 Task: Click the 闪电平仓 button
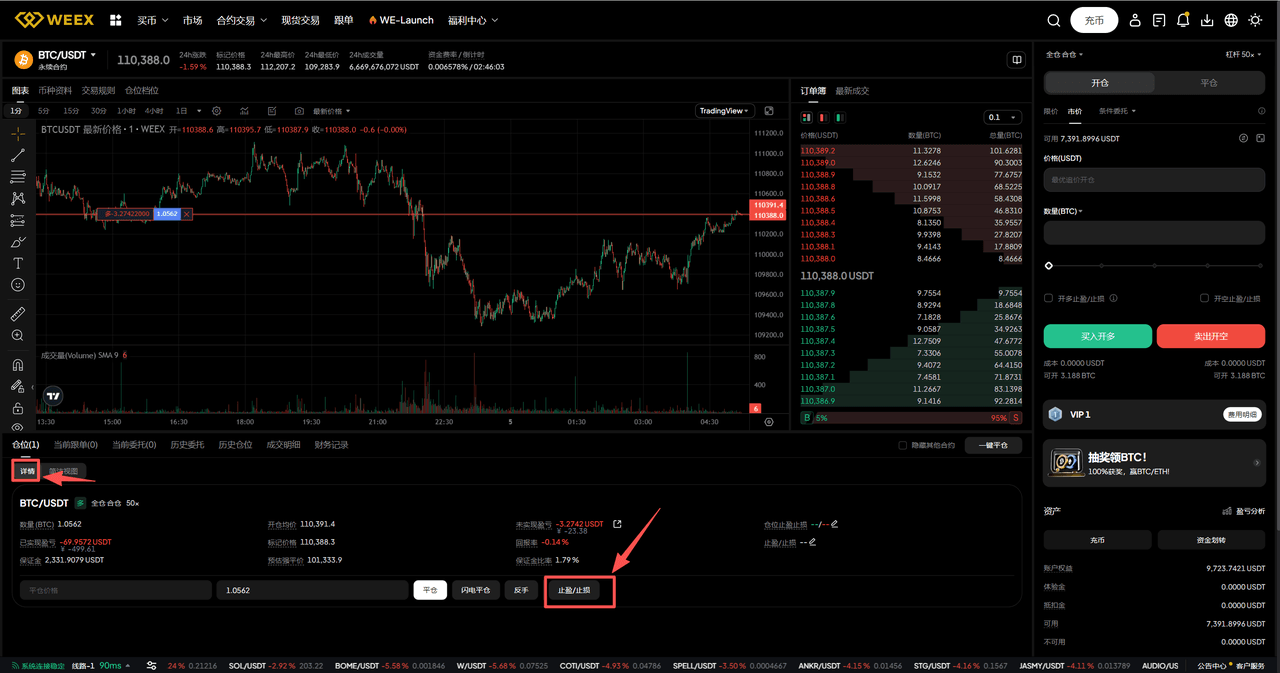pyautogui.click(x=475, y=590)
